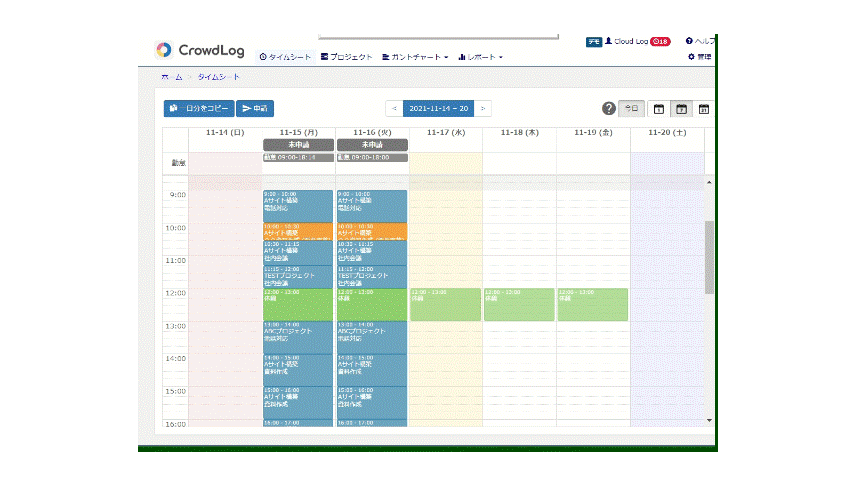Click the デモ badge
The image size is (853, 480).
594,42
